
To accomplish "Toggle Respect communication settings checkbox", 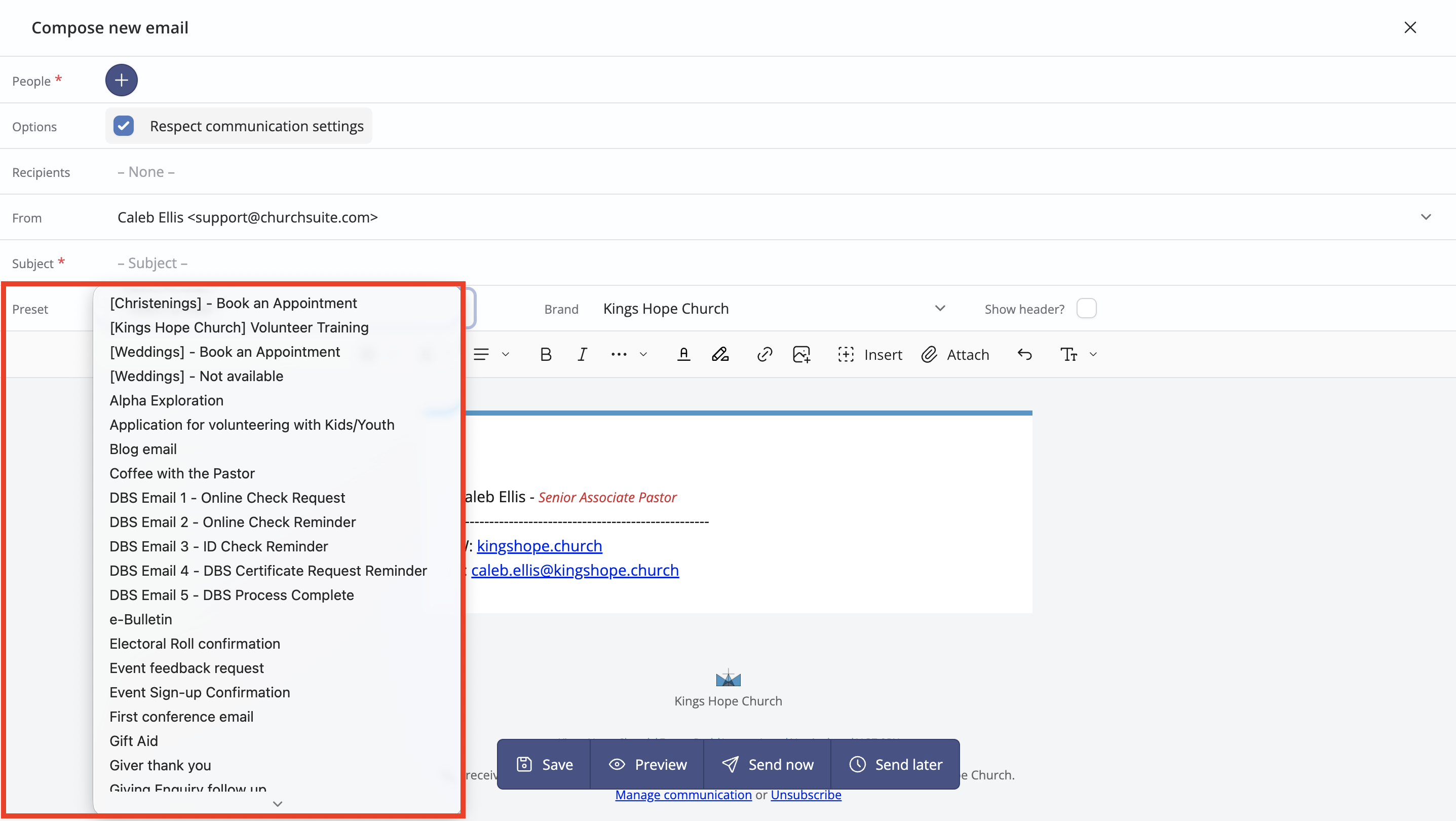I will coord(123,126).
